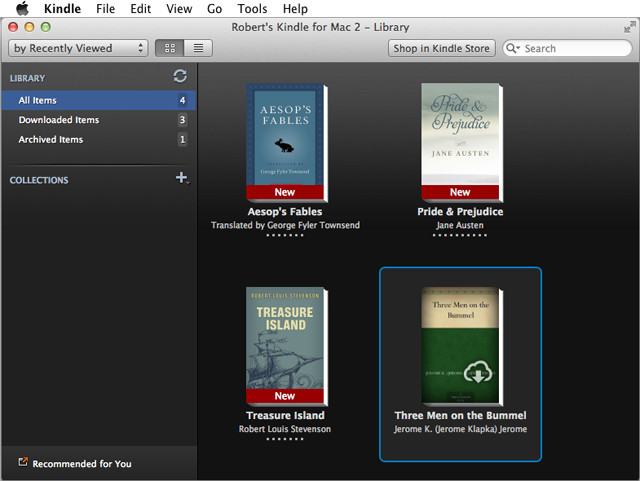Focus the Search input field
Screen dimensions: 640x481
point(567,48)
